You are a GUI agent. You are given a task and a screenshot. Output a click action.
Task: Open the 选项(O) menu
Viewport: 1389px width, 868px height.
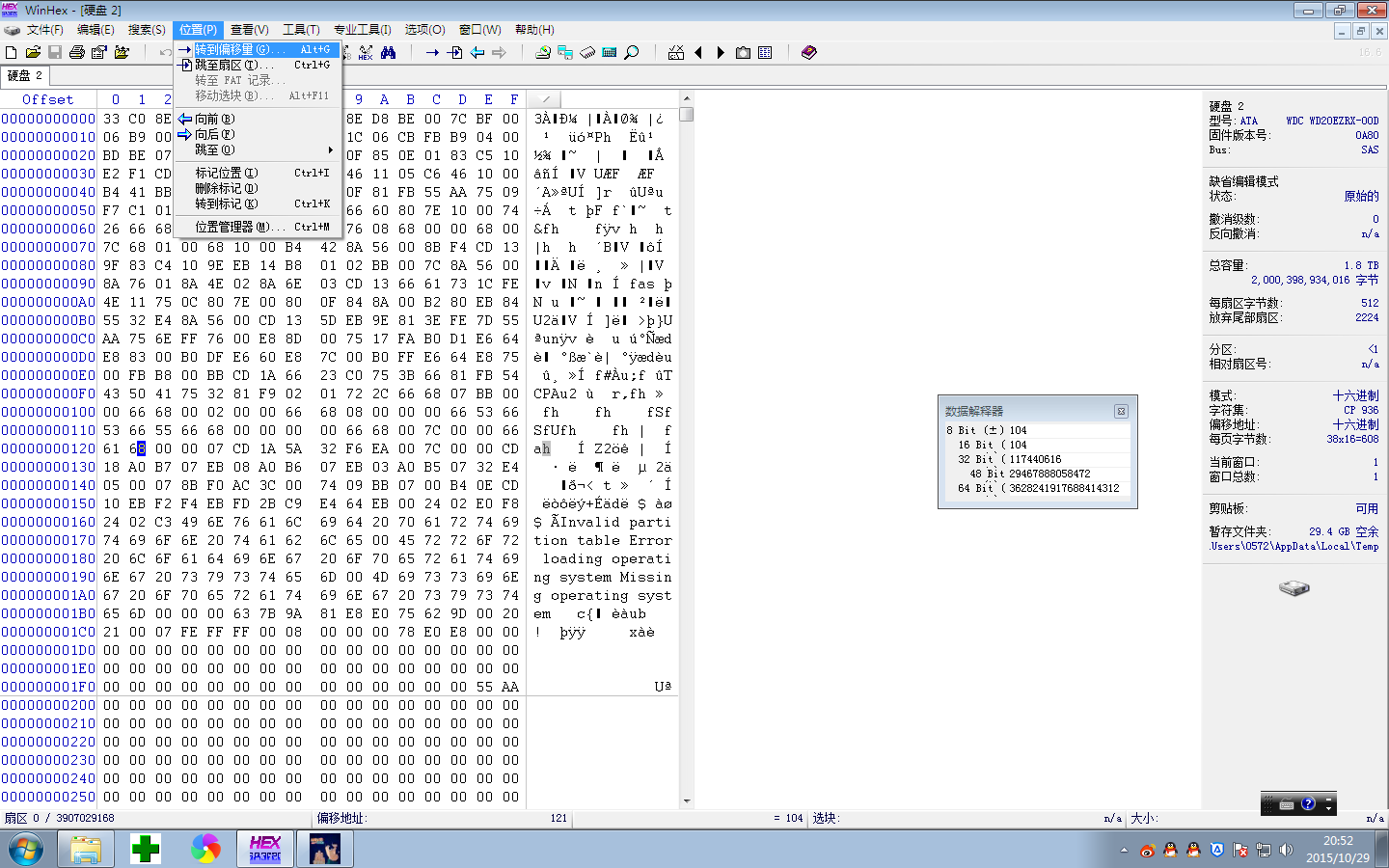pos(424,30)
